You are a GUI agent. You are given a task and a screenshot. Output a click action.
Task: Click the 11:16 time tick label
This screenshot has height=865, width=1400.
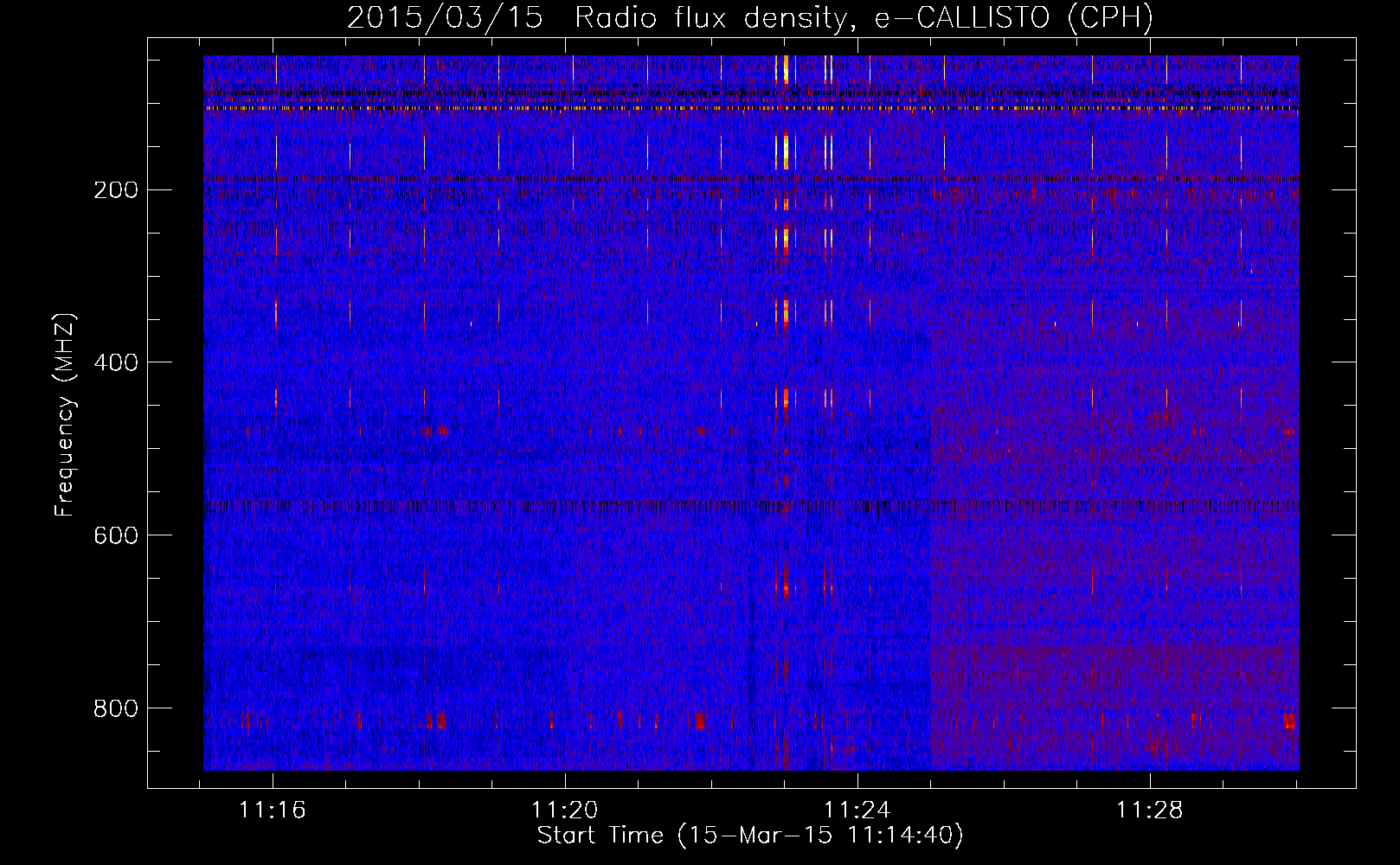273,811
